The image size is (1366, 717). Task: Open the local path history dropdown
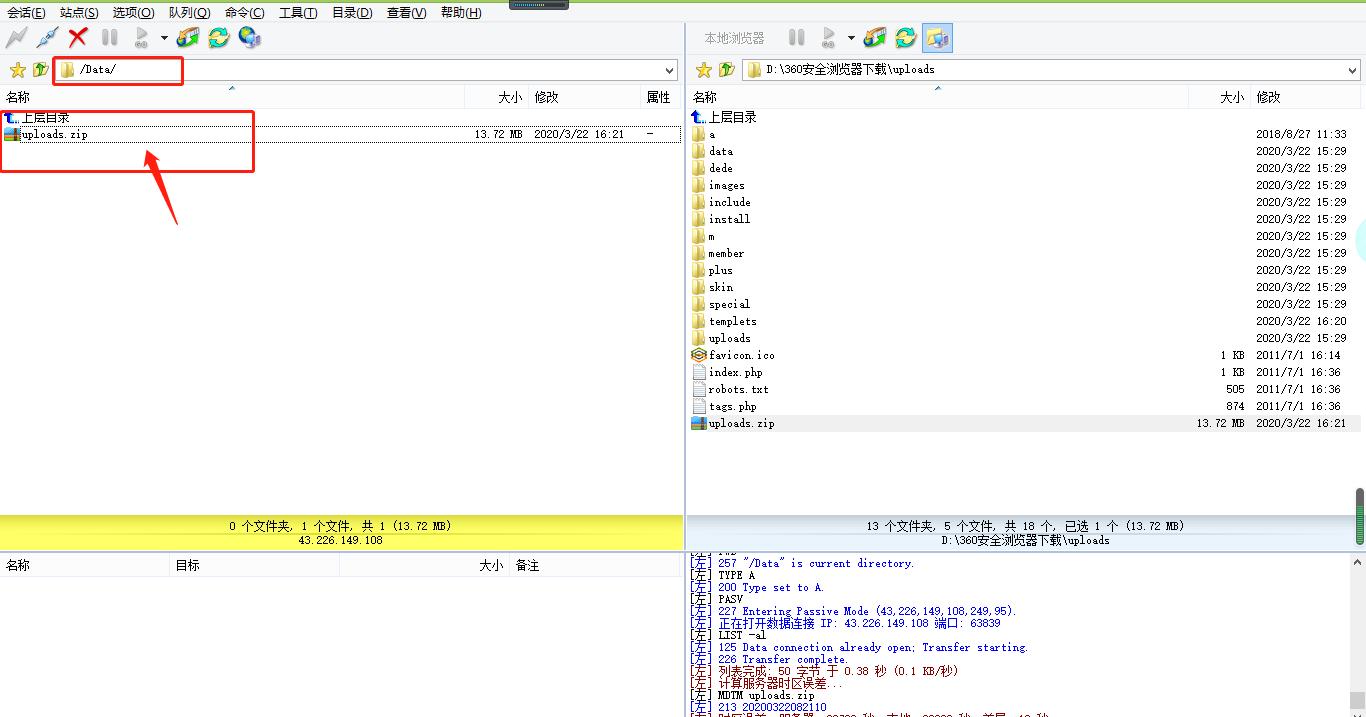click(1352, 70)
